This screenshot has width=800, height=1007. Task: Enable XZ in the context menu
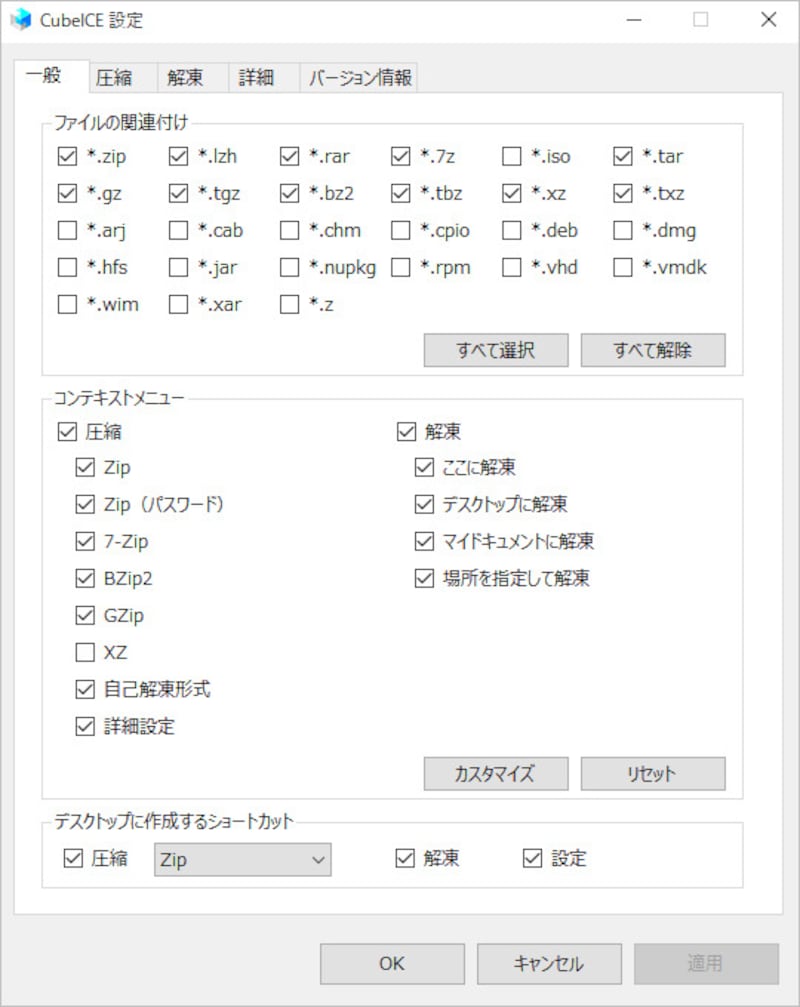click(85, 653)
